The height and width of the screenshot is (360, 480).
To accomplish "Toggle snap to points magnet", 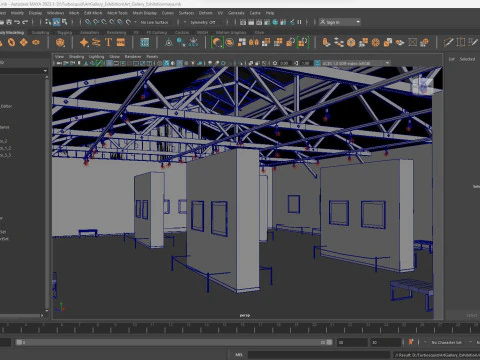I will coord(104,22).
